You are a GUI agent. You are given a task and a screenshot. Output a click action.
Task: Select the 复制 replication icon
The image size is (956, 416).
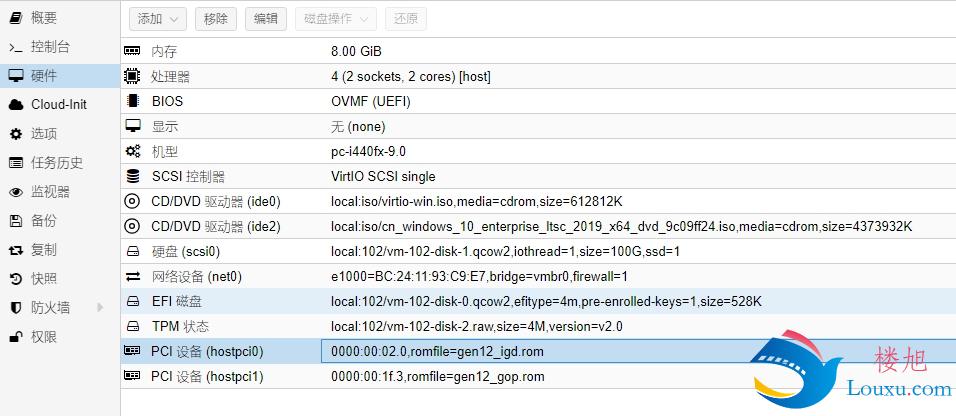click(16, 250)
